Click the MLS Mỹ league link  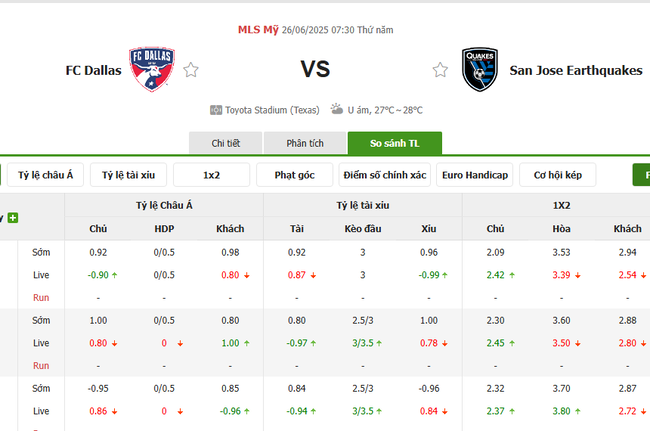pyautogui.click(x=258, y=29)
